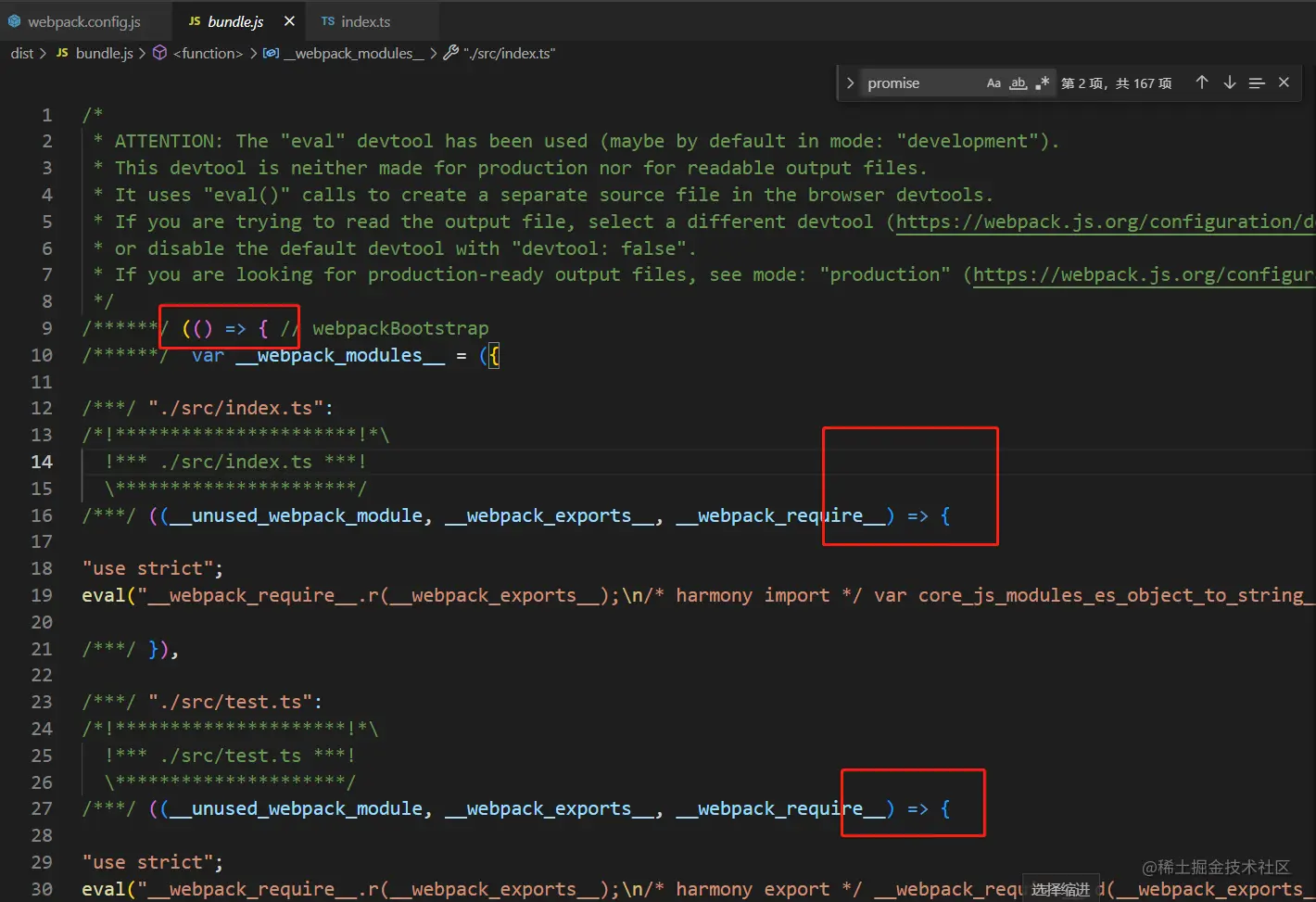
Task: Click "use strict"; on line 18
Action: 153,568
